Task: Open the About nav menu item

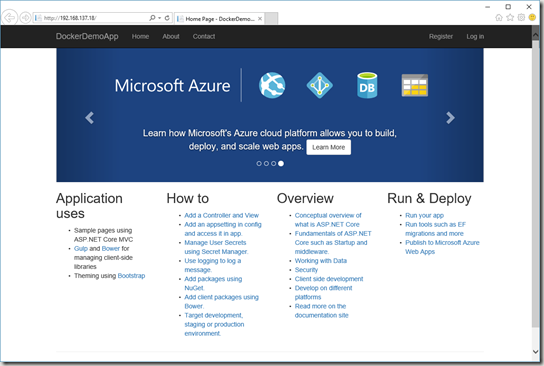Action: 171,36
